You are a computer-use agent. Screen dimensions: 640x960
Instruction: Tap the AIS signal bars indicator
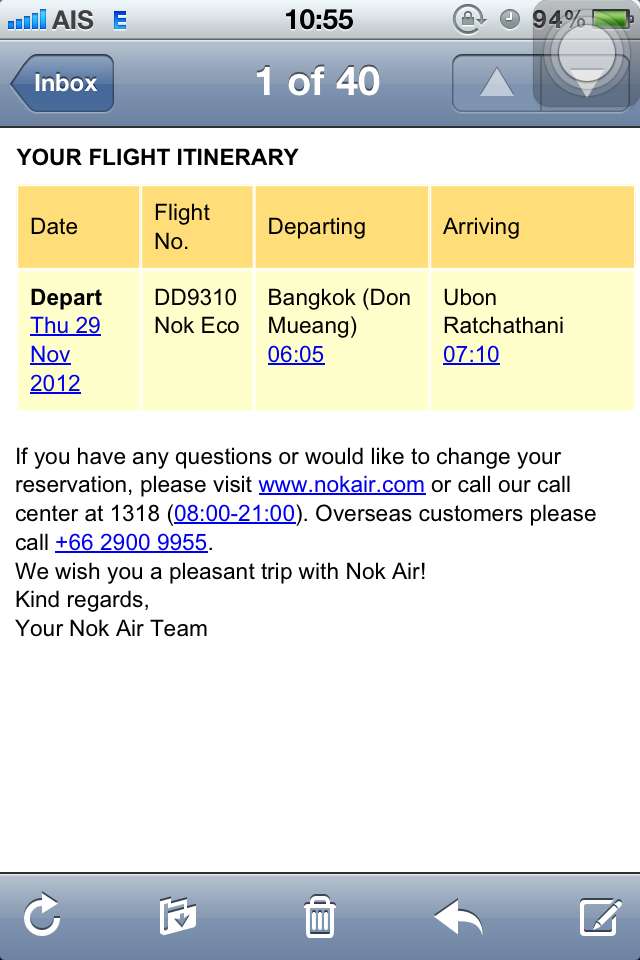tap(26, 19)
